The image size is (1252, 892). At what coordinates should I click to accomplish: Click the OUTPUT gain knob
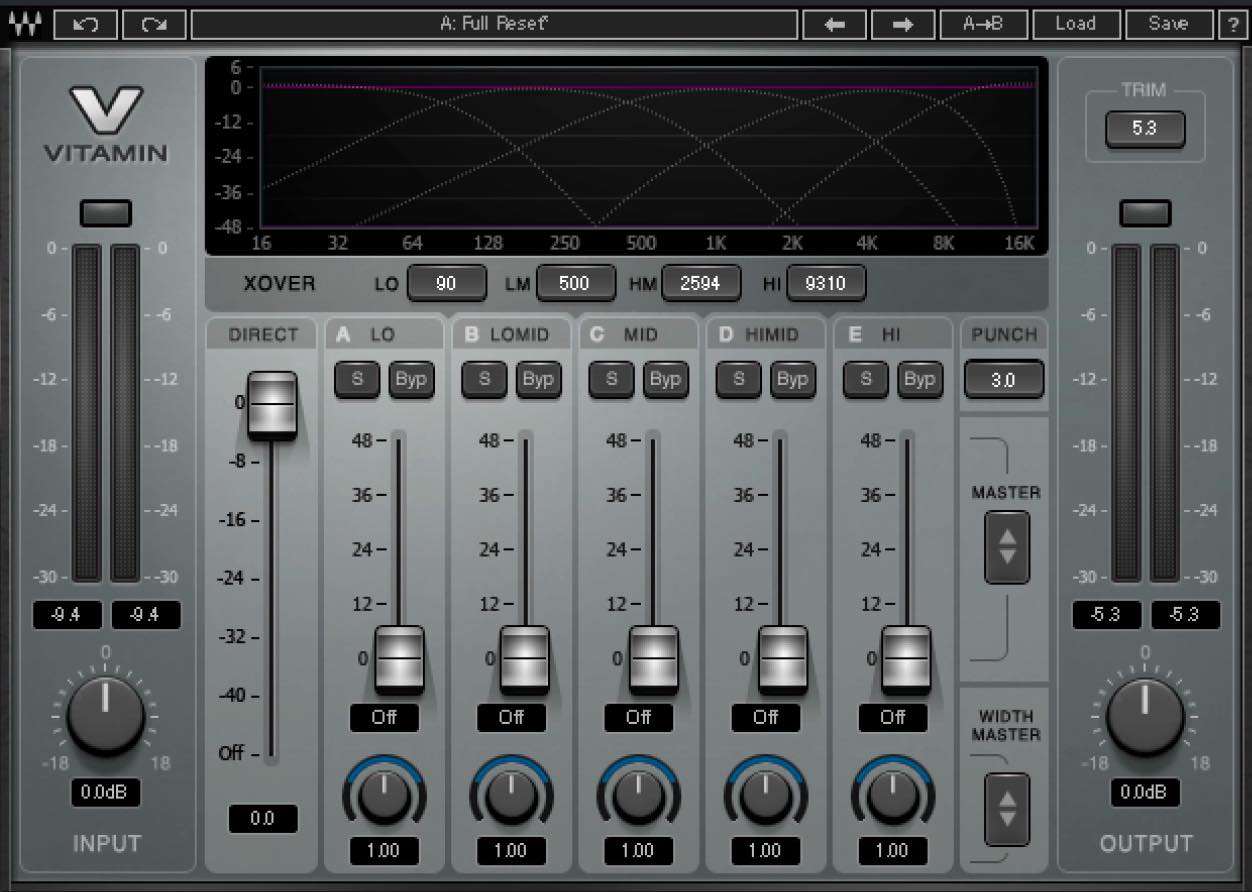coord(1145,716)
